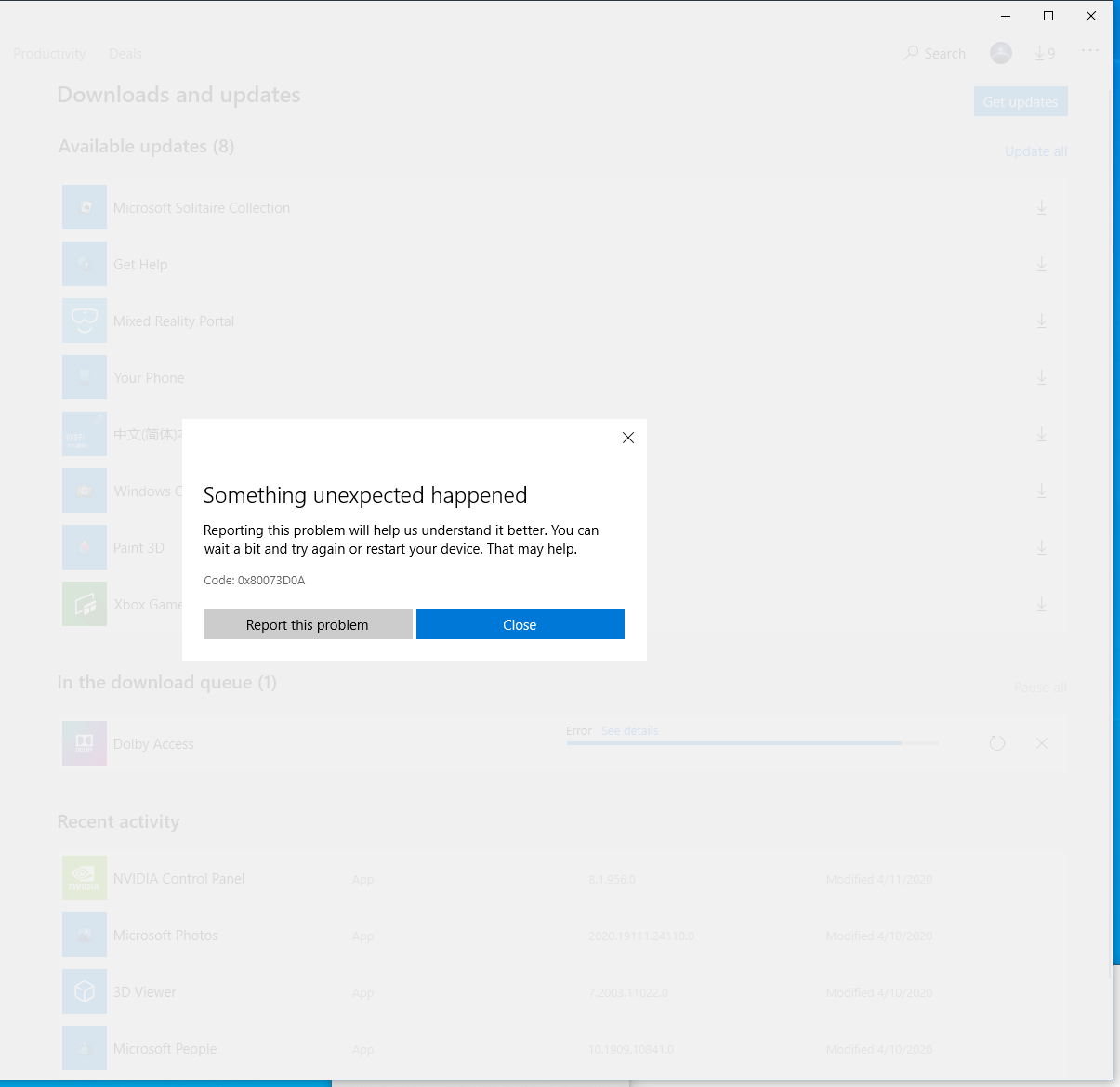Click the 3D Viewer app icon

coord(85,992)
